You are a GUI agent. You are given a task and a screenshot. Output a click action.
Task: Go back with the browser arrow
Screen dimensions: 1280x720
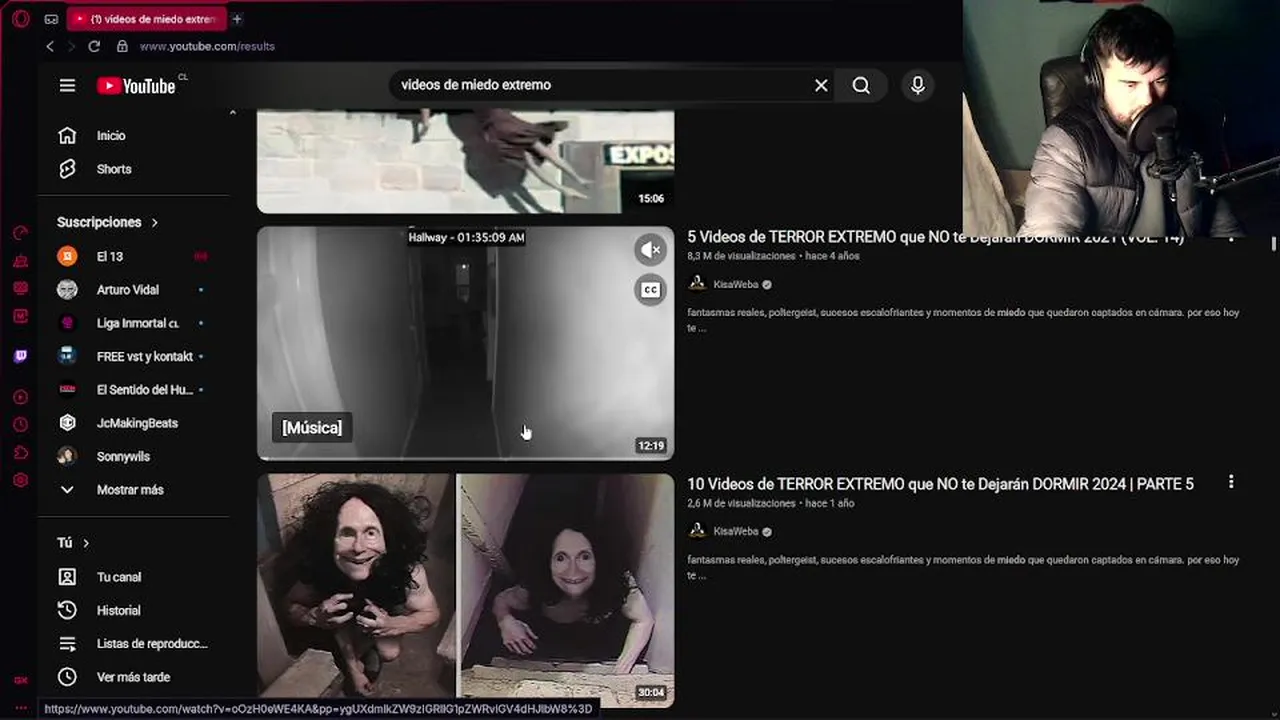(x=50, y=46)
